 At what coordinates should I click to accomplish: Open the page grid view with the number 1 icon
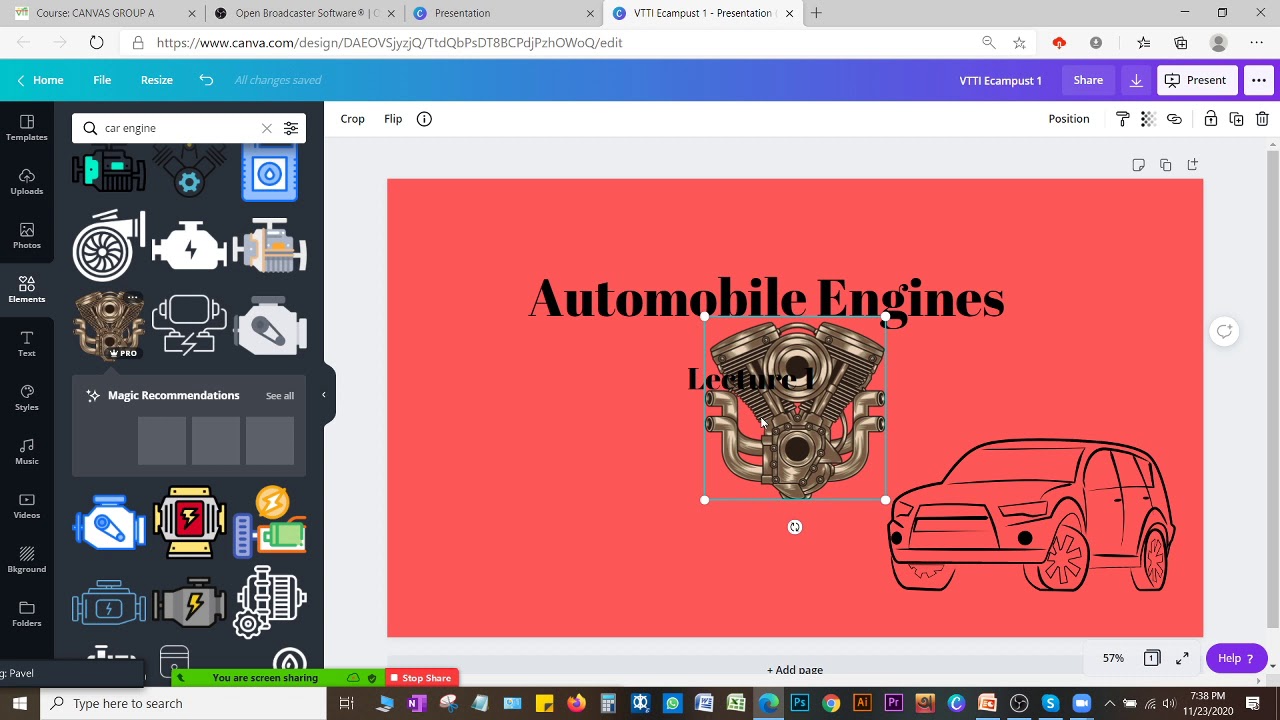coord(1152,658)
